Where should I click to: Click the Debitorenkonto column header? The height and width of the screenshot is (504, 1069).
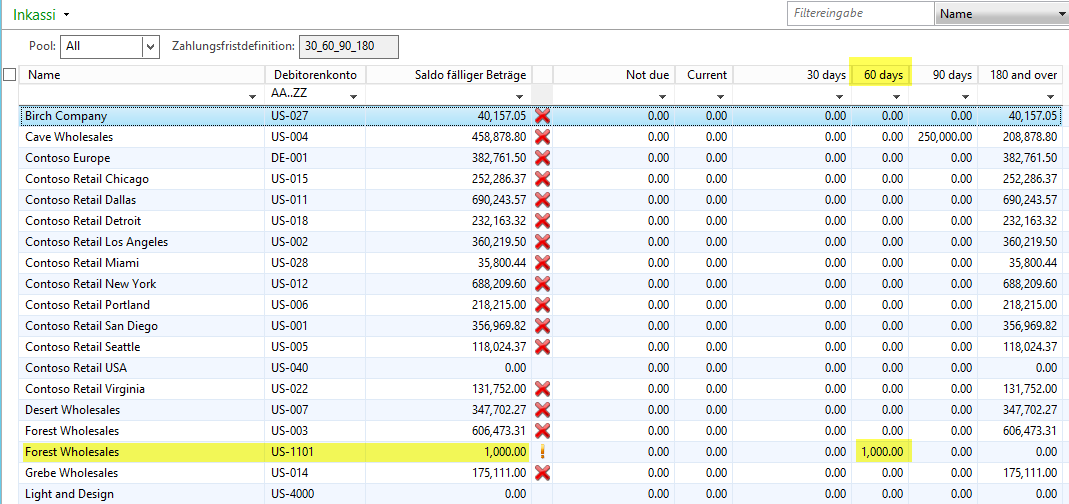(314, 75)
